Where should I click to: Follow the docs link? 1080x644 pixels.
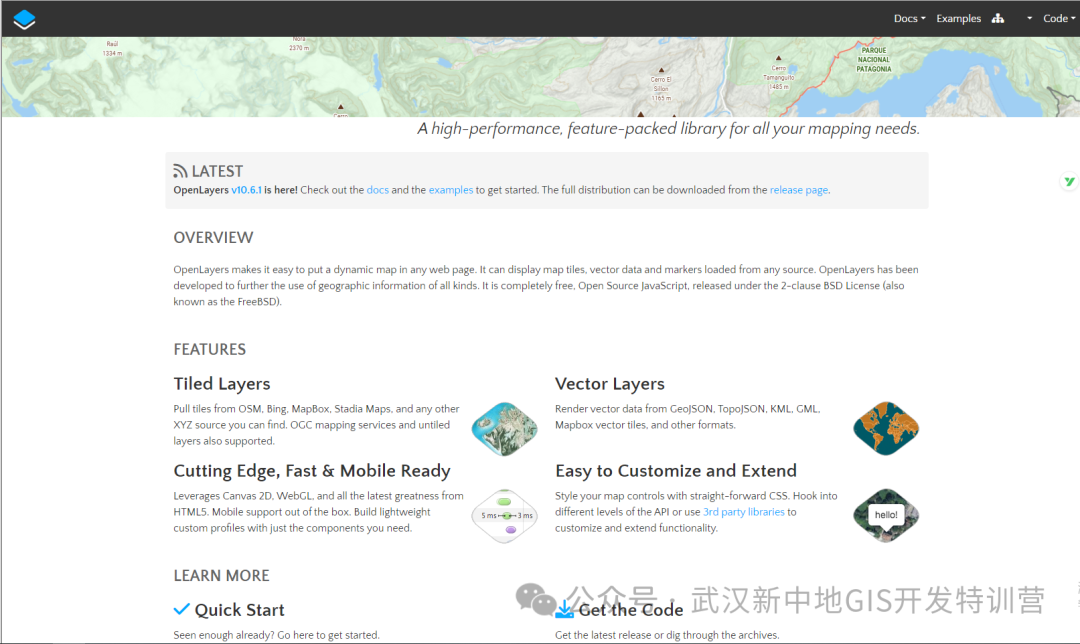(x=377, y=190)
